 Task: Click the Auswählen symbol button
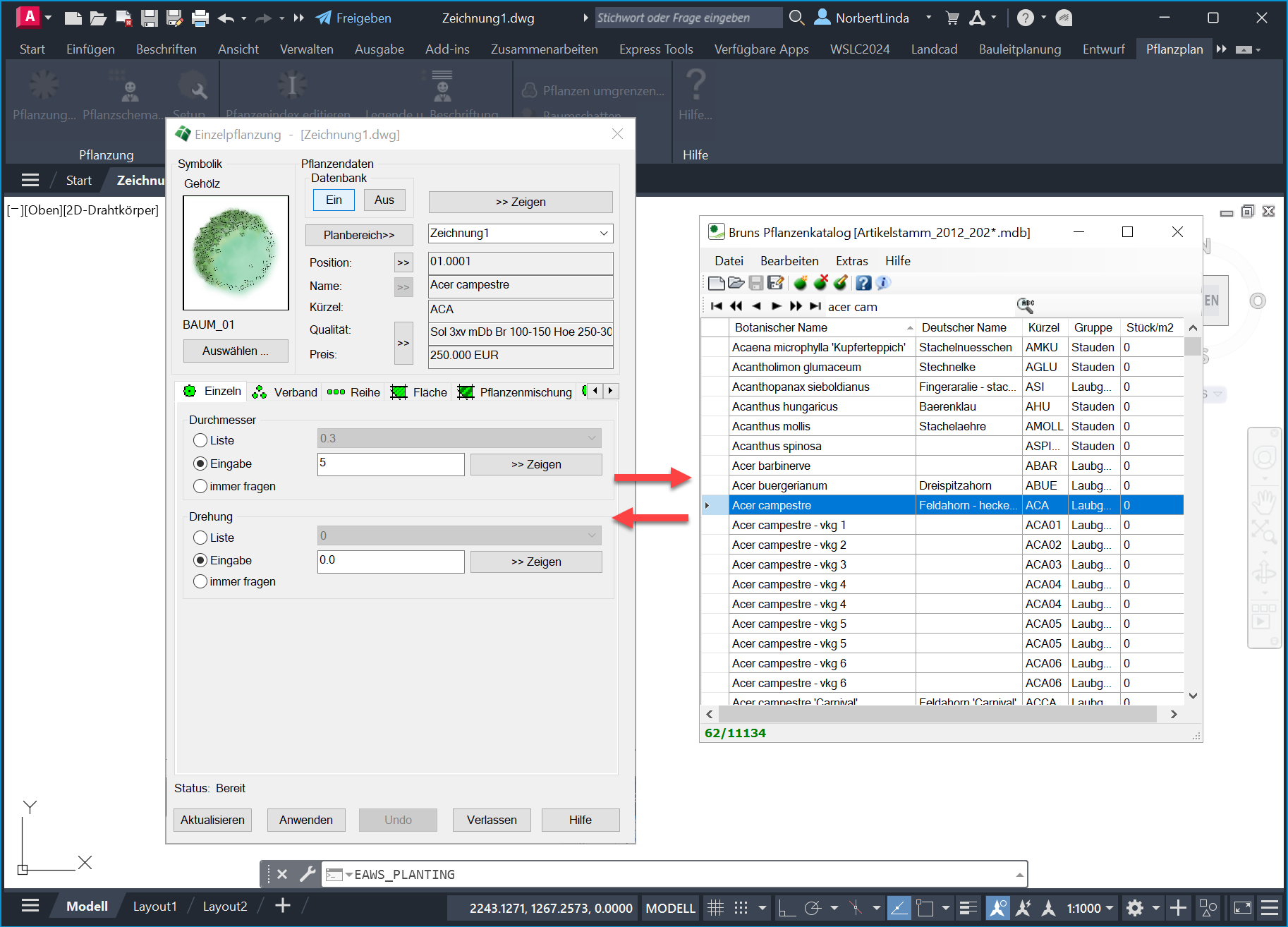tap(236, 351)
